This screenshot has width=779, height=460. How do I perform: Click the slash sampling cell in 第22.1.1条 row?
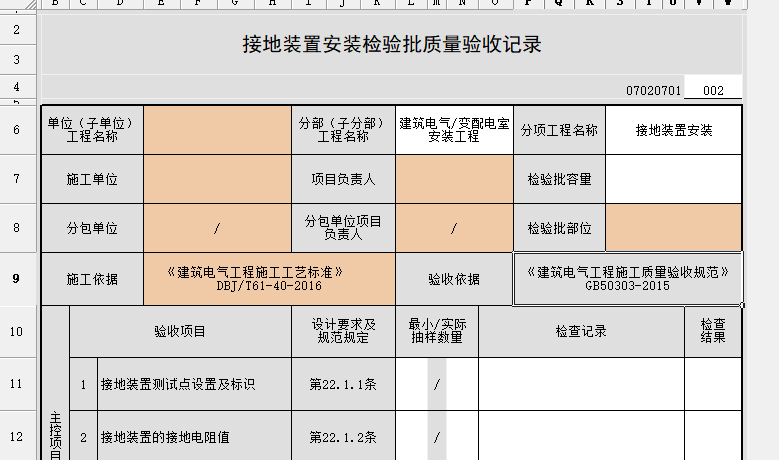coord(437,384)
